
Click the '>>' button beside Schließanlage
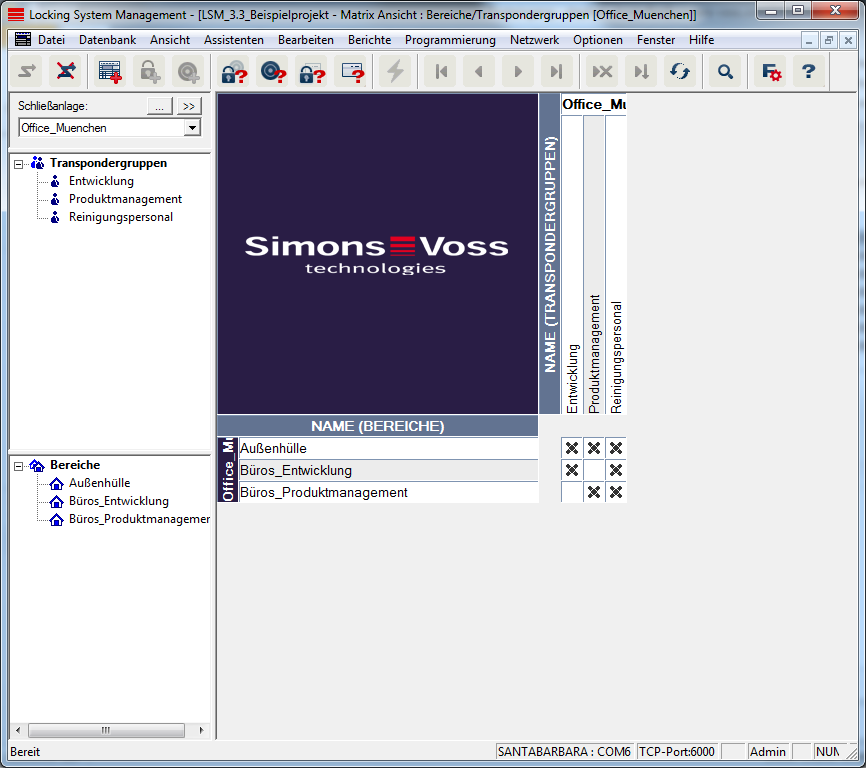[x=189, y=106]
